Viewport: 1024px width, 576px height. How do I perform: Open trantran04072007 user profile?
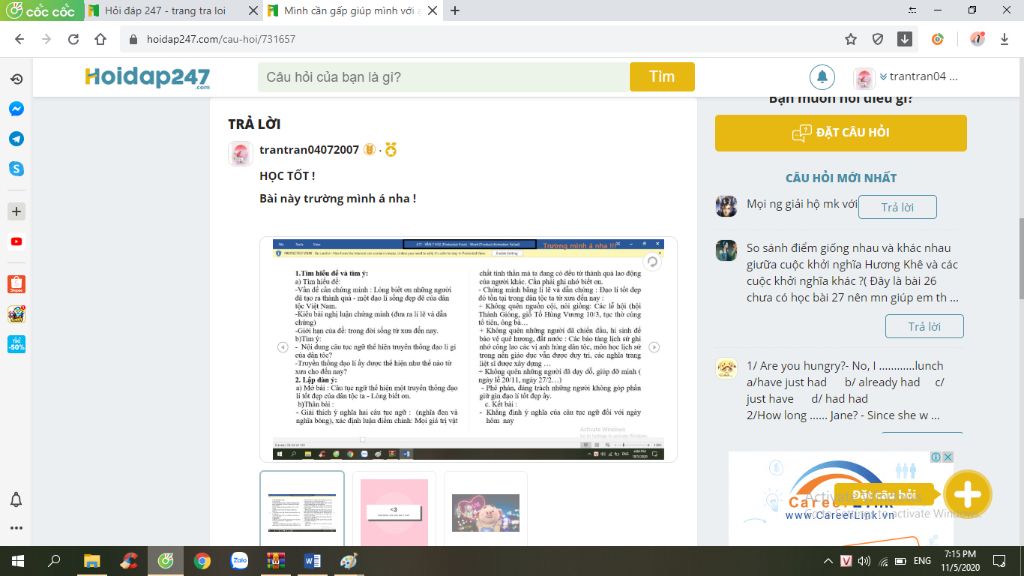tap(309, 150)
